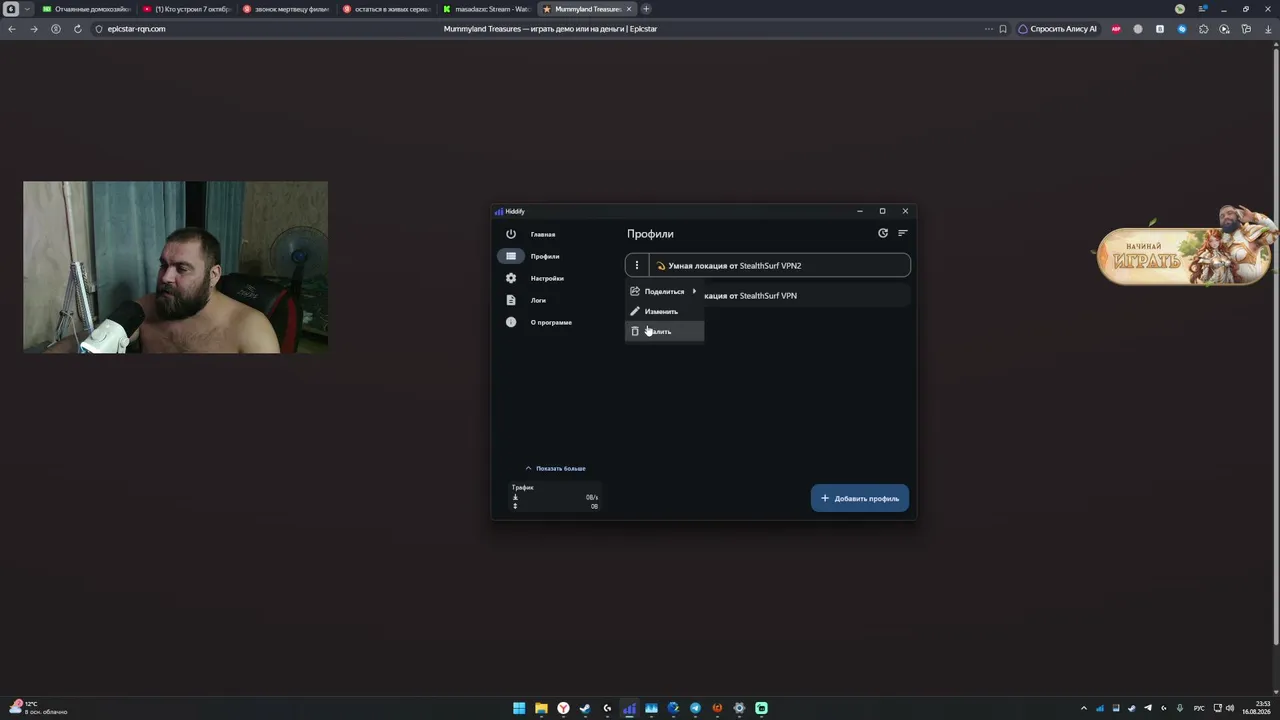Click the streamer webcam overlay
1280x720 pixels.
(x=175, y=267)
